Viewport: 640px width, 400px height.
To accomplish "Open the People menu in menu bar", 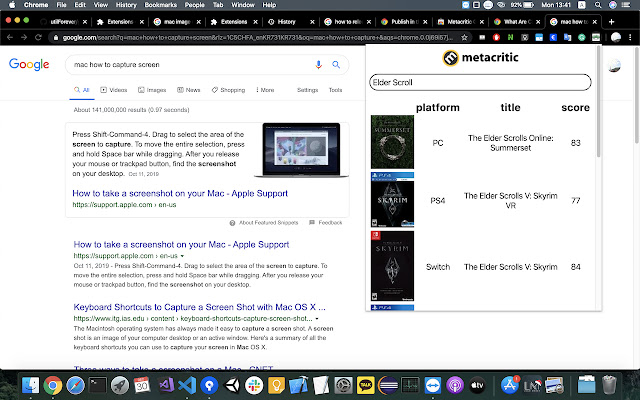I will (x=194, y=5).
